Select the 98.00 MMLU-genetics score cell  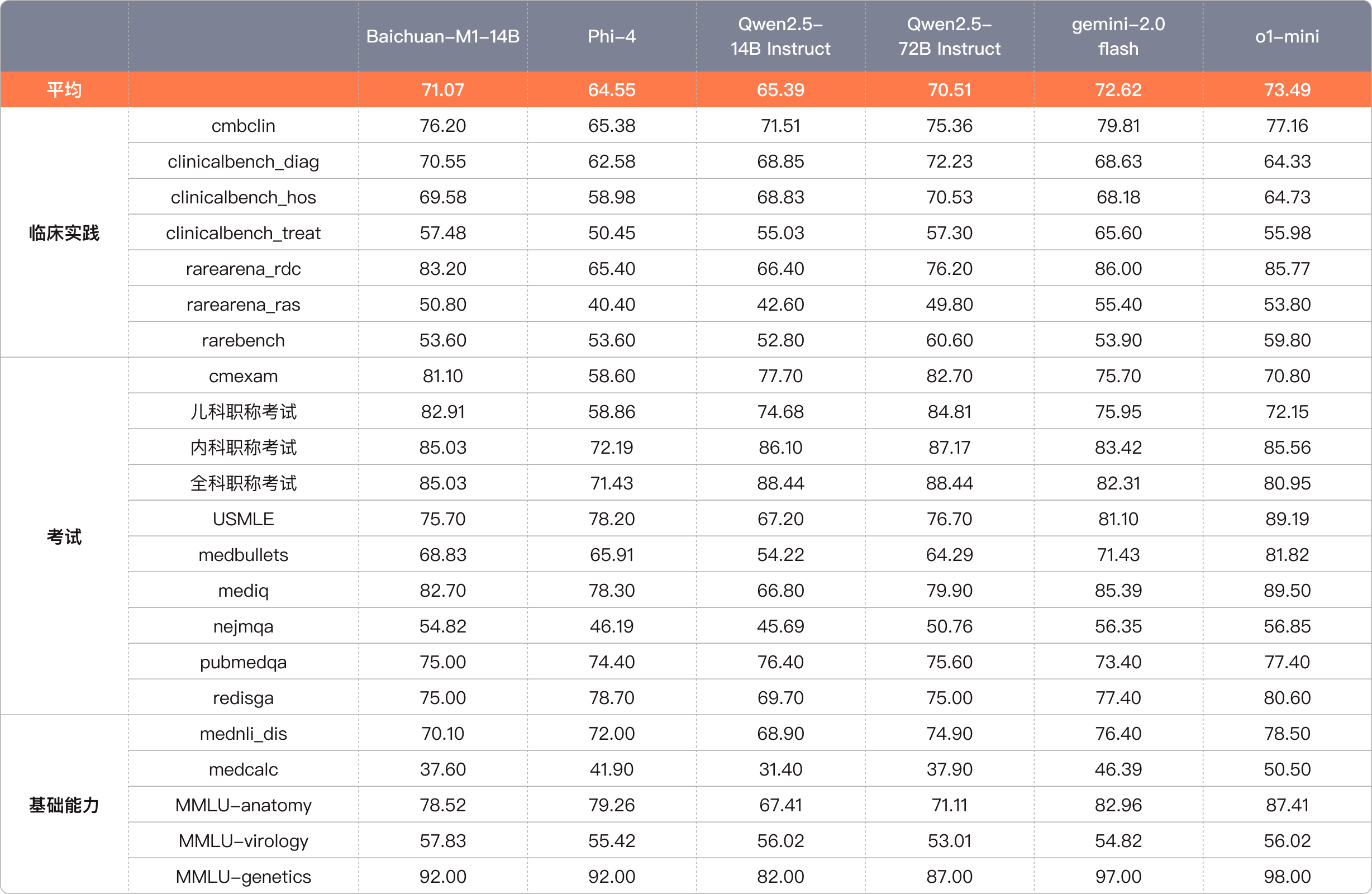coord(1287,877)
